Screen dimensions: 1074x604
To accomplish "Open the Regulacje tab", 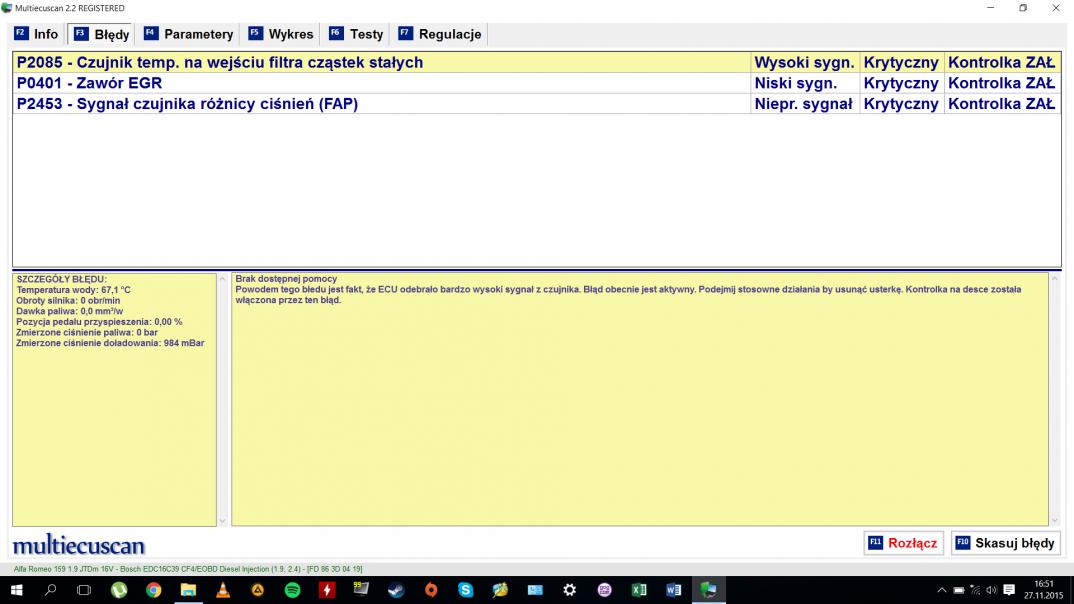I will 440,34.
